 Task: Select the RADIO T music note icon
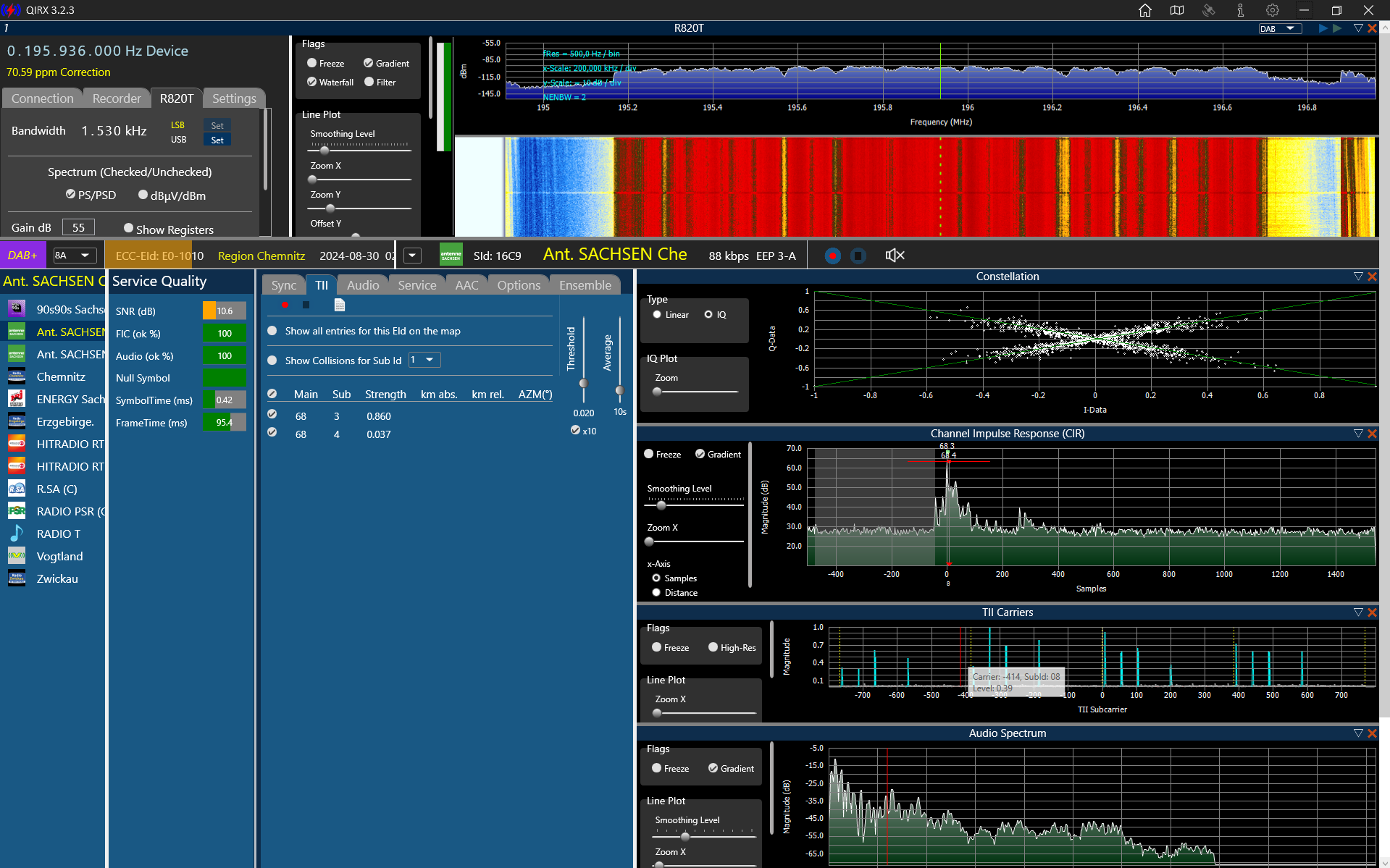point(17,534)
